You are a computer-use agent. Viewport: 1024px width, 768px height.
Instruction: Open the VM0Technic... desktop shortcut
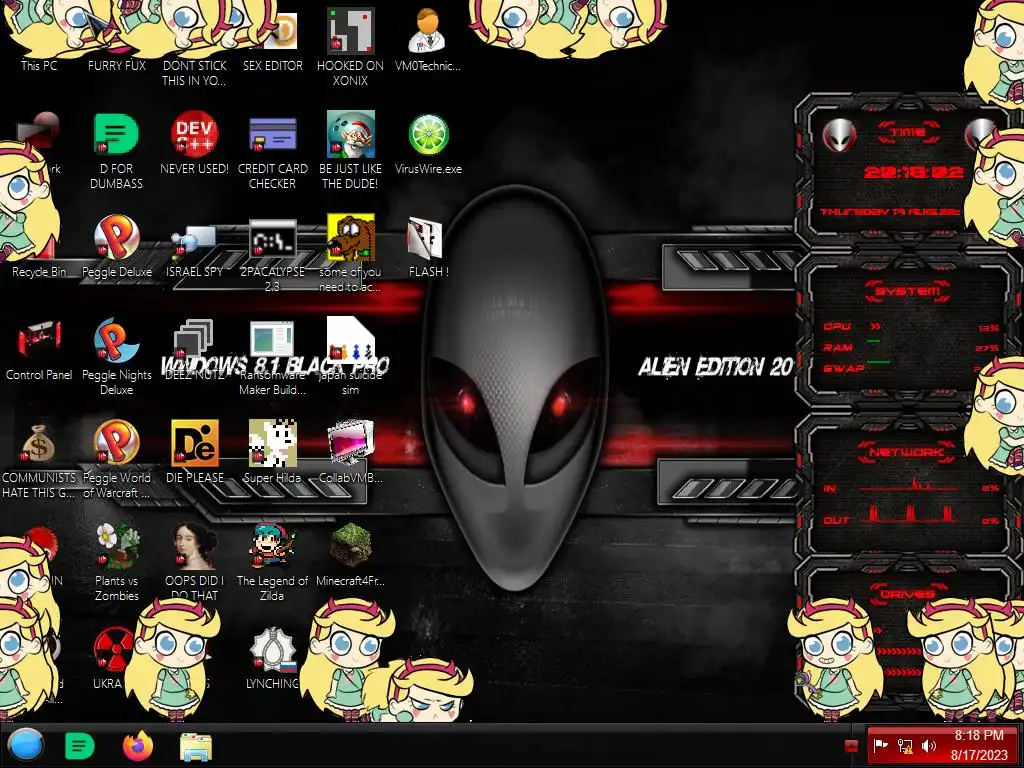[428, 31]
